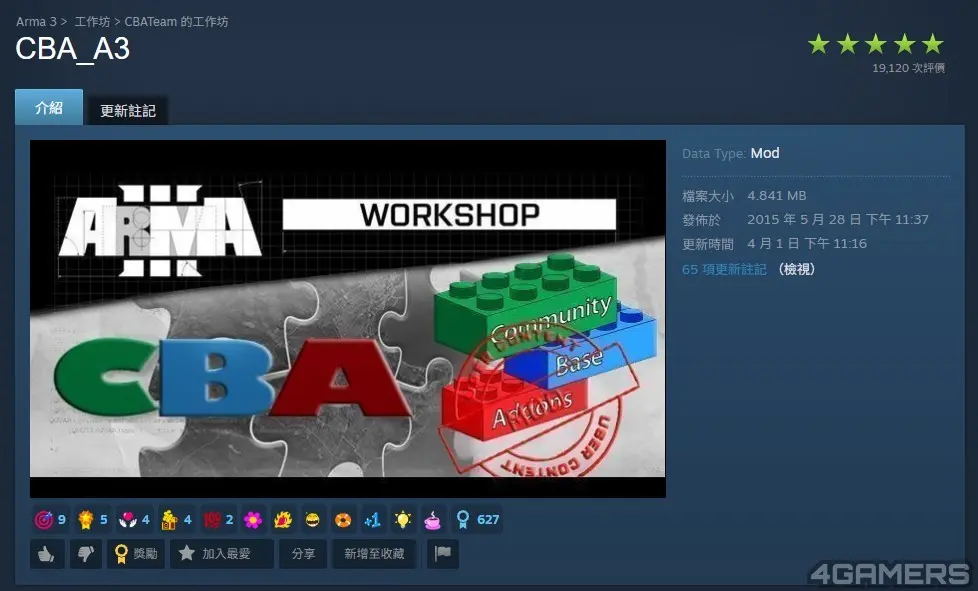The image size is (978, 591).
Task: Rate the mod with thumbs up
Action: pos(47,554)
